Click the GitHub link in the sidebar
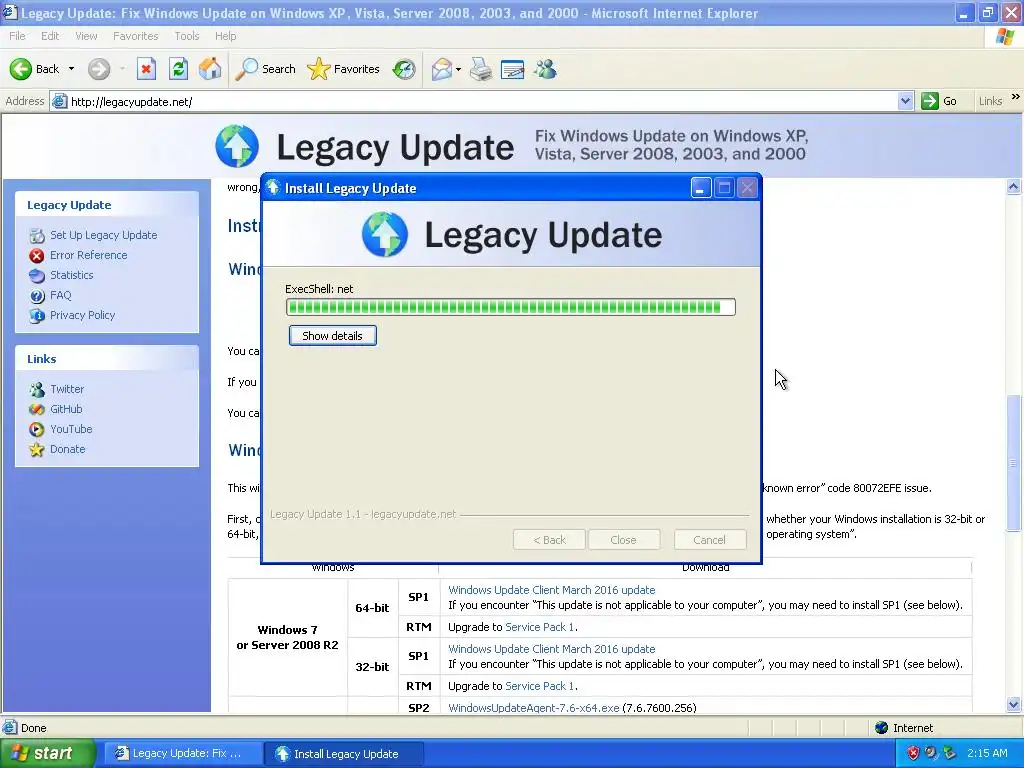Screen dimensions: 1024x768 click(x=66, y=409)
